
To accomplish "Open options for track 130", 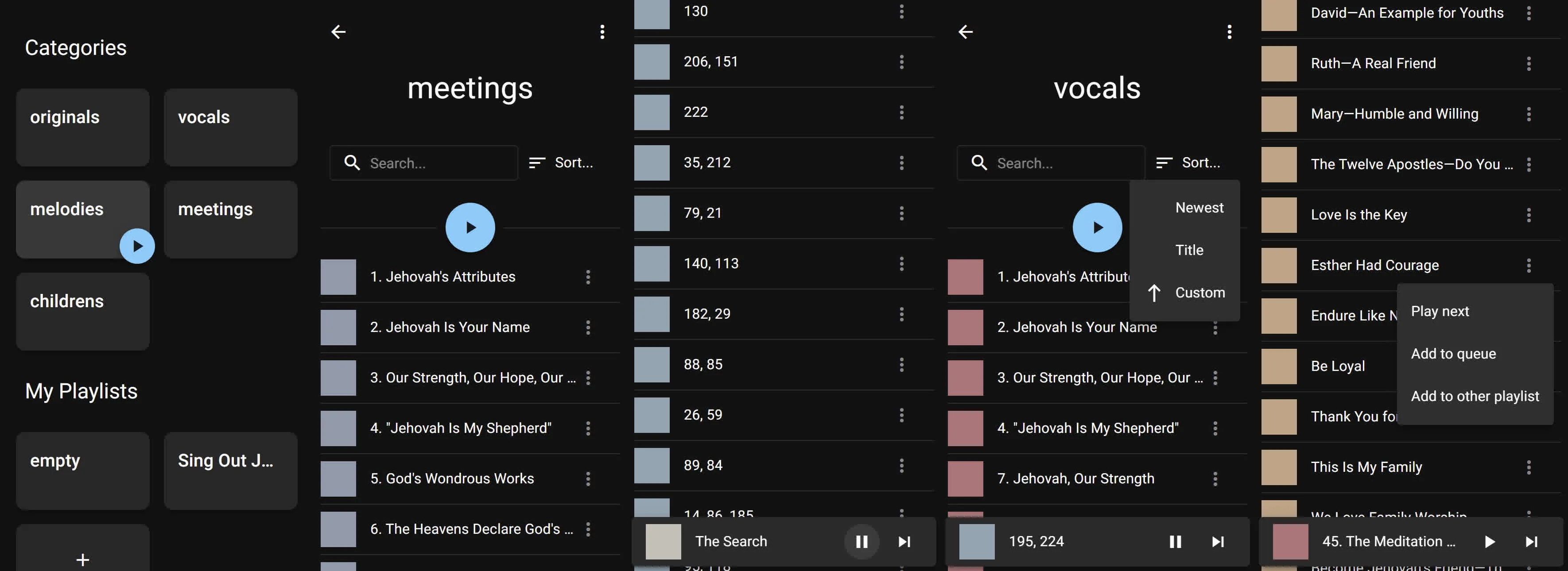I will tap(901, 11).
